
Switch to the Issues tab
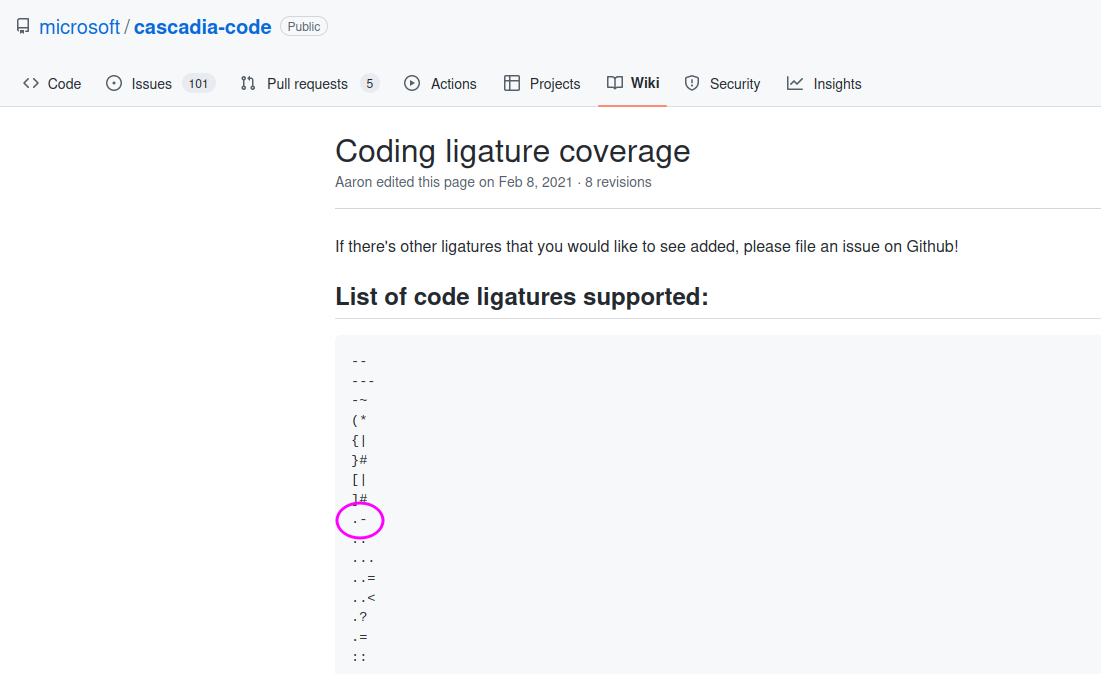tap(150, 83)
